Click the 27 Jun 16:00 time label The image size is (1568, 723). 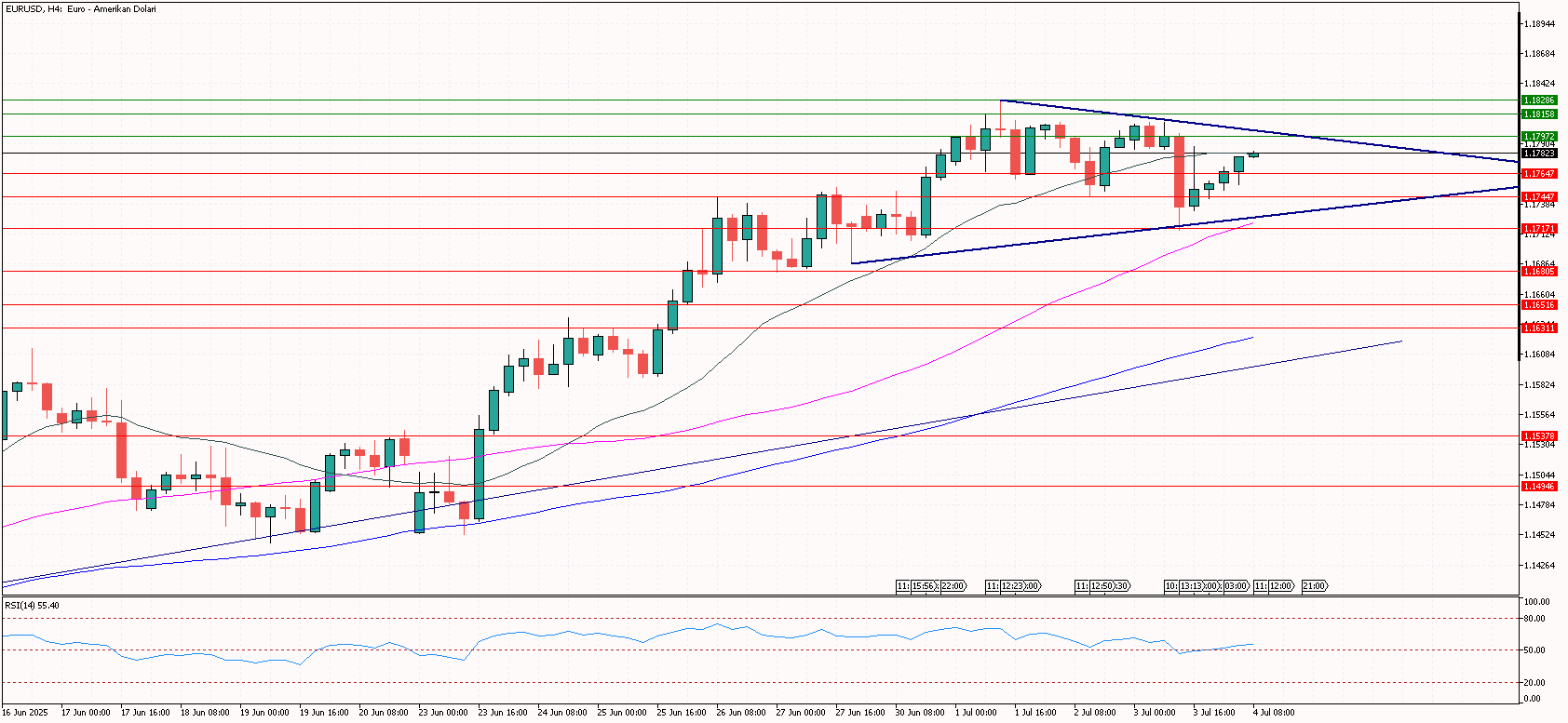click(x=860, y=713)
